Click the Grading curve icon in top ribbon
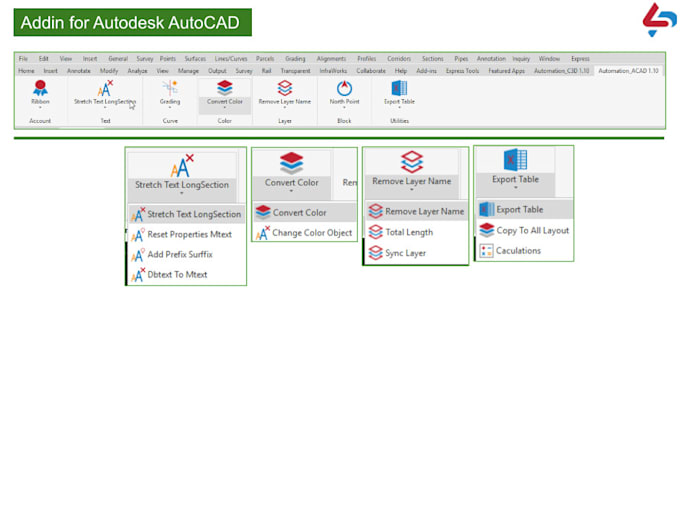This screenshot has width=680, height=509. coord(170,88)
